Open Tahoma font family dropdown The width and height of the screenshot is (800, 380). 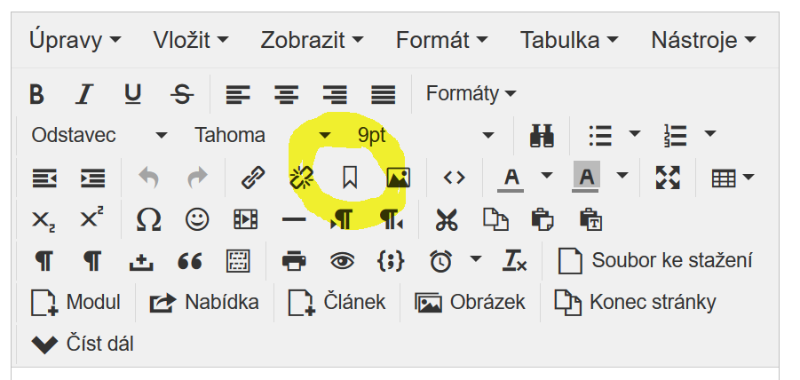pyautogui.click(x=263, y=136)
